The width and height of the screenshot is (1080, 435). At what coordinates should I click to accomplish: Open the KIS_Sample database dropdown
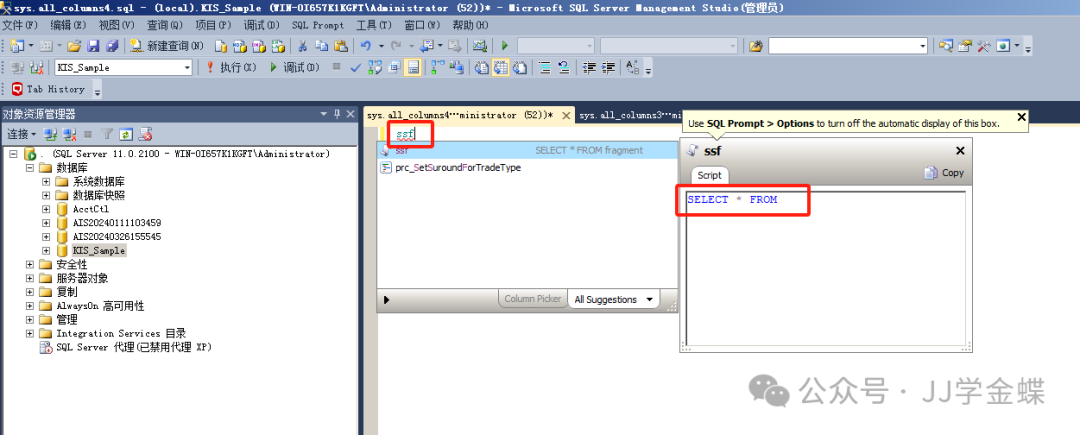187,67
